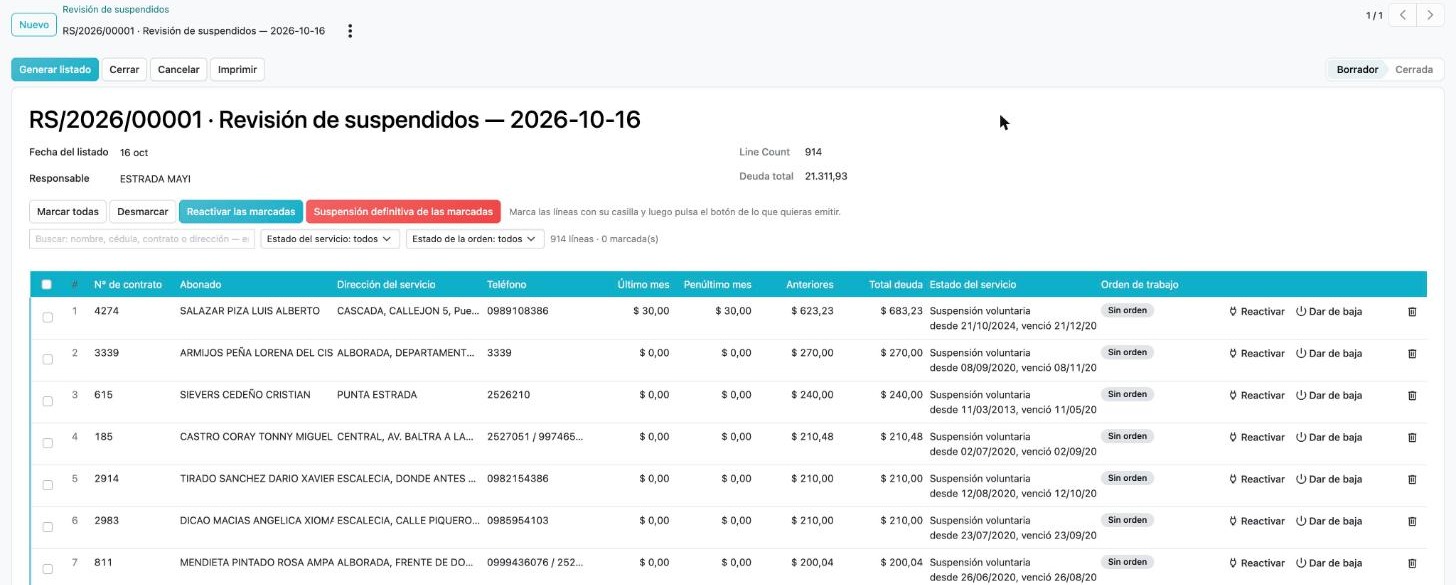1456x585 pixels.
Task: Open Estado de la orden filter dropdown
Action: [x=475, y=239]
